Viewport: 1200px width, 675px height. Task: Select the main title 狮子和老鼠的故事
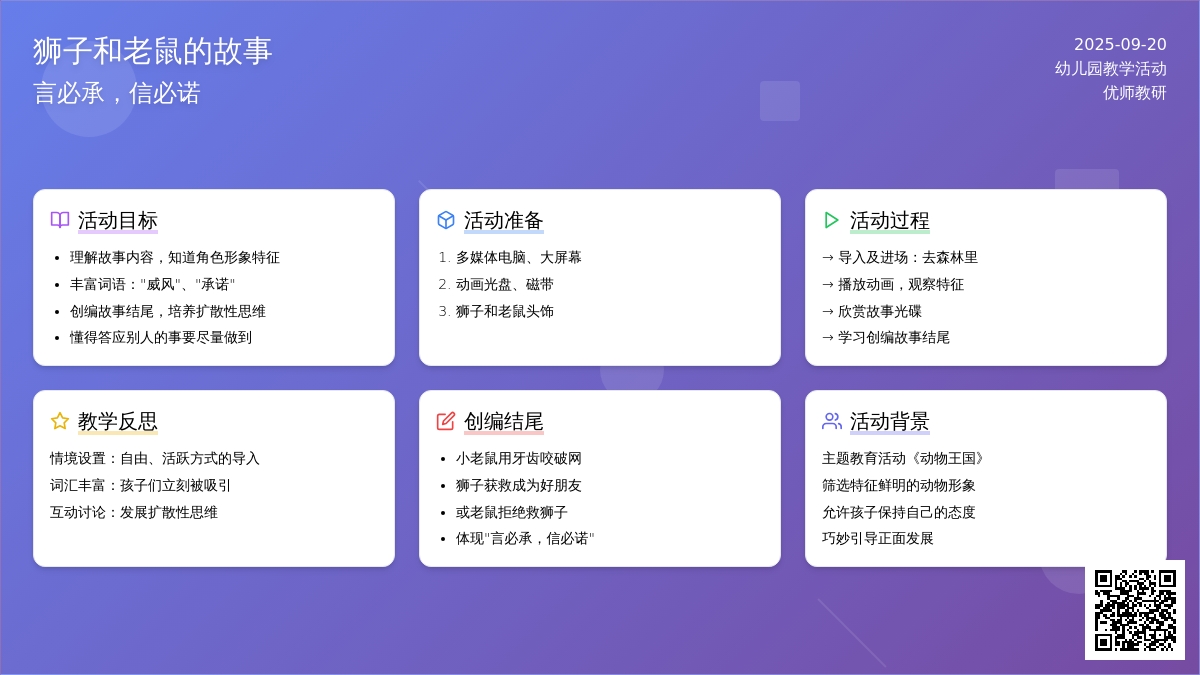coord(152,51)
